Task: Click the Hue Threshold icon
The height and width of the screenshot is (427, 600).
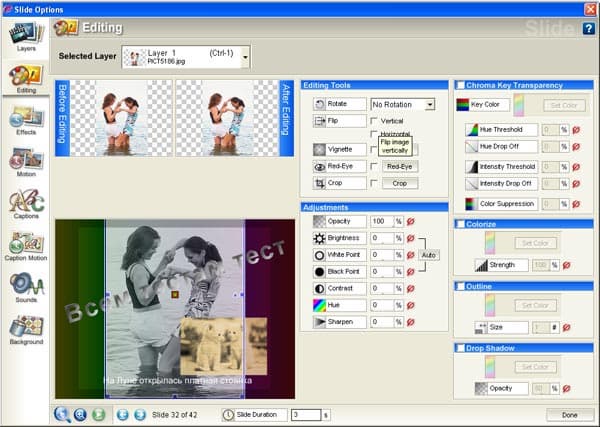Action: 471,130
